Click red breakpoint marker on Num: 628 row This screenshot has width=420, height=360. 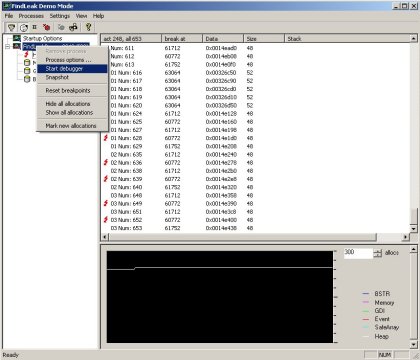tap(106, 138)
